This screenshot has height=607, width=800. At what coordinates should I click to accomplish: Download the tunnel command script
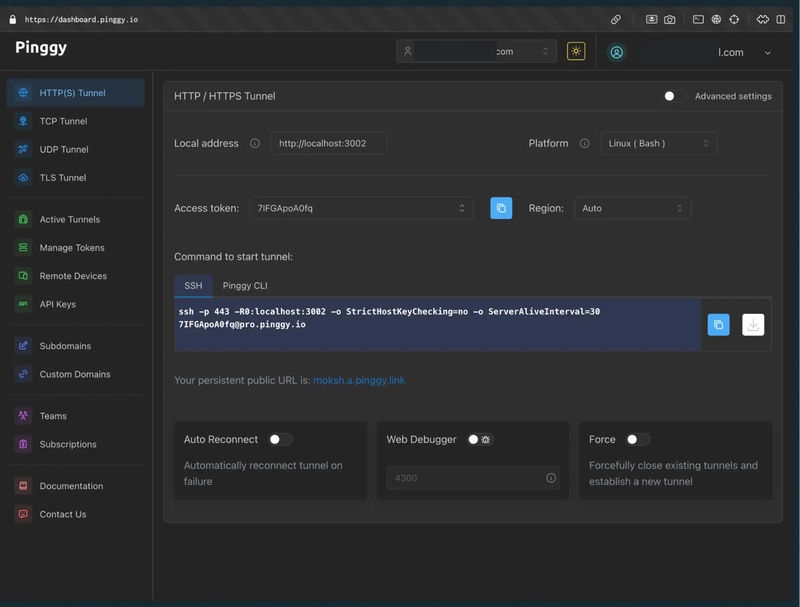coord(753,325)
